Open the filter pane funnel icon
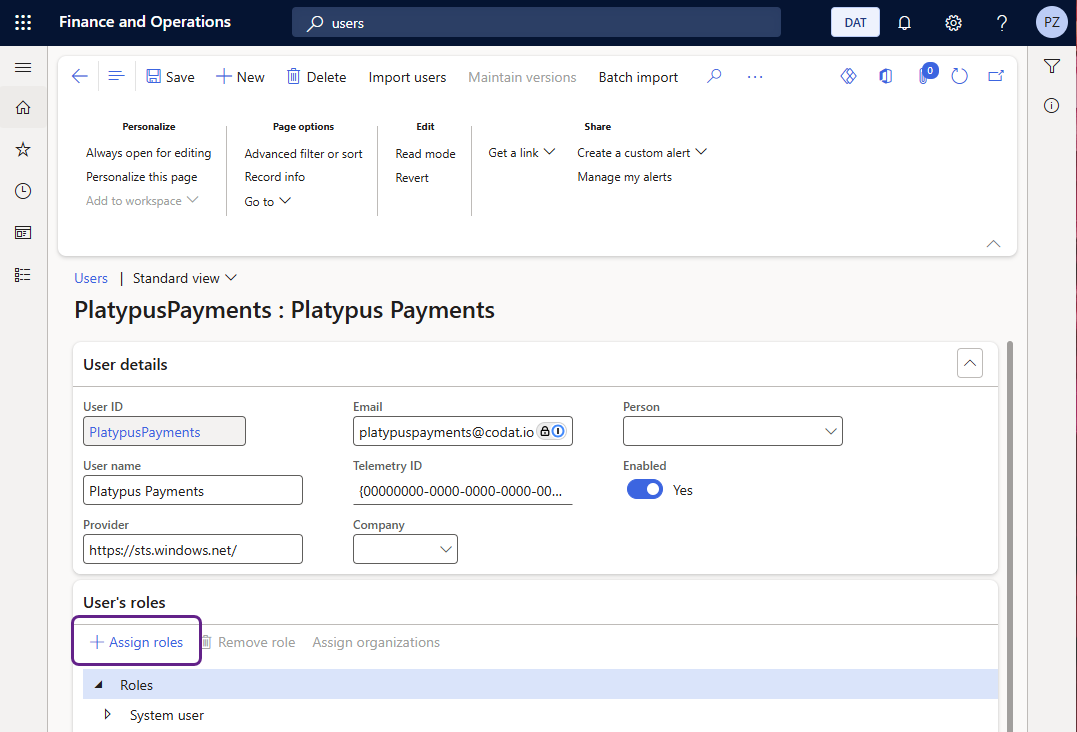 pyautogui.click(x=1051, y=67)
